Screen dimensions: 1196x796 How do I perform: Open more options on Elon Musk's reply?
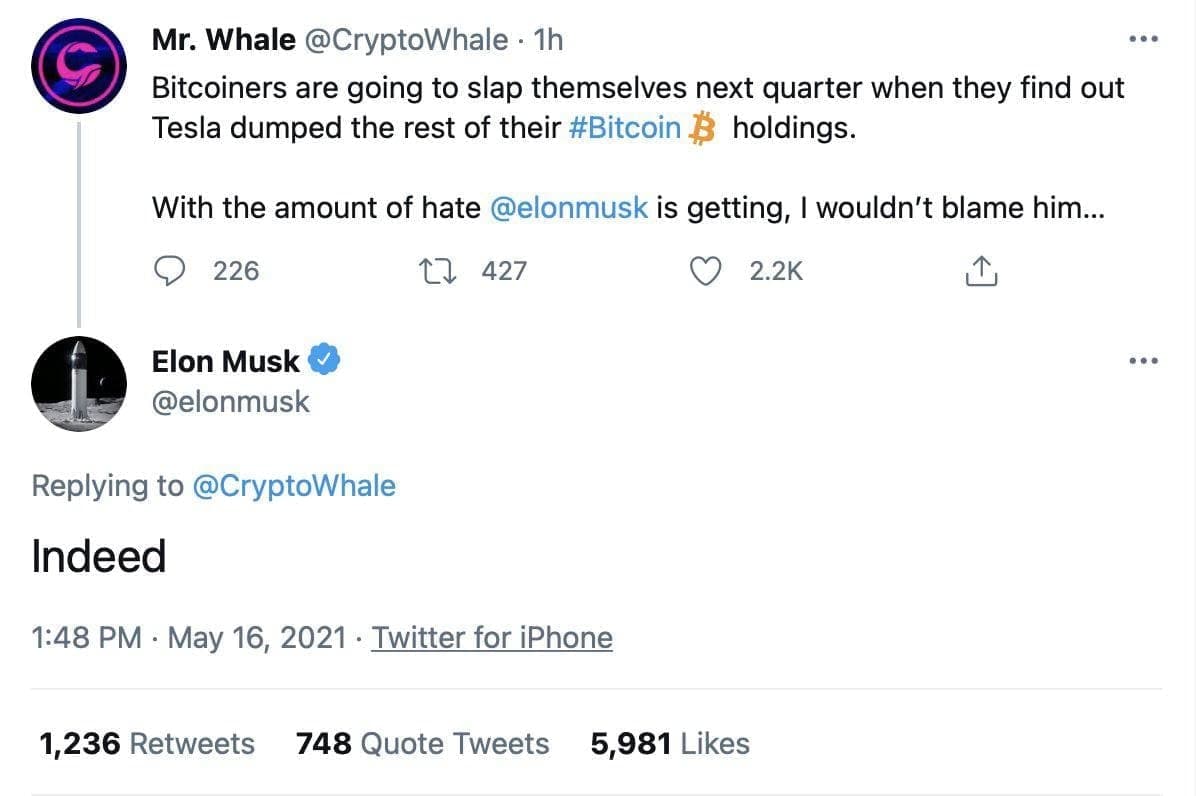pos(1142,360)
